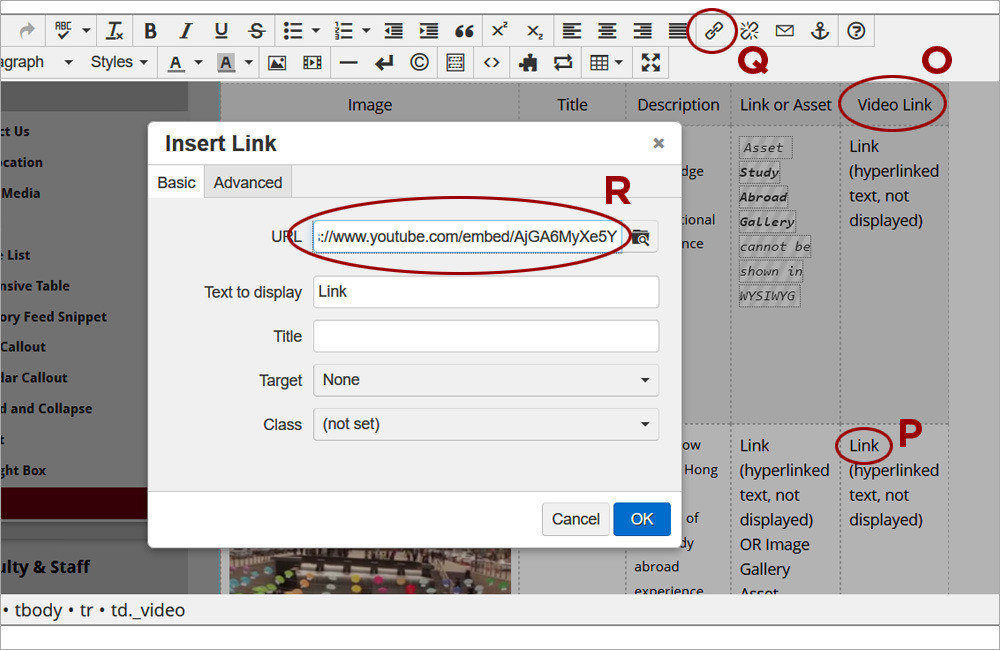Screen dimensions: 1000x650
Task: Open the editor help icon
Action: 856,31
